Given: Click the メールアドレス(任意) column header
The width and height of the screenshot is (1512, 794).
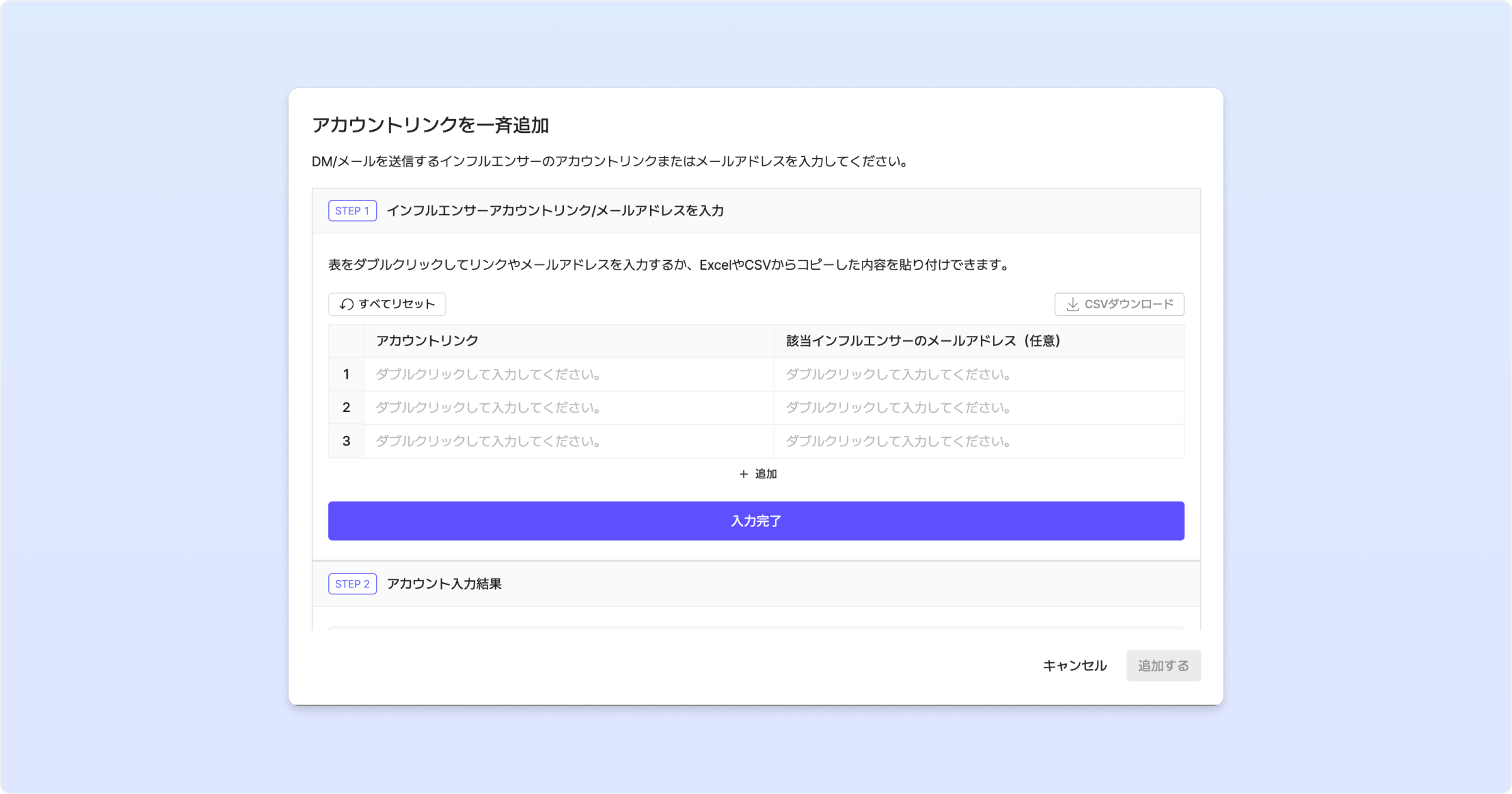Looking at the screenshot, I should pos(923,341).
